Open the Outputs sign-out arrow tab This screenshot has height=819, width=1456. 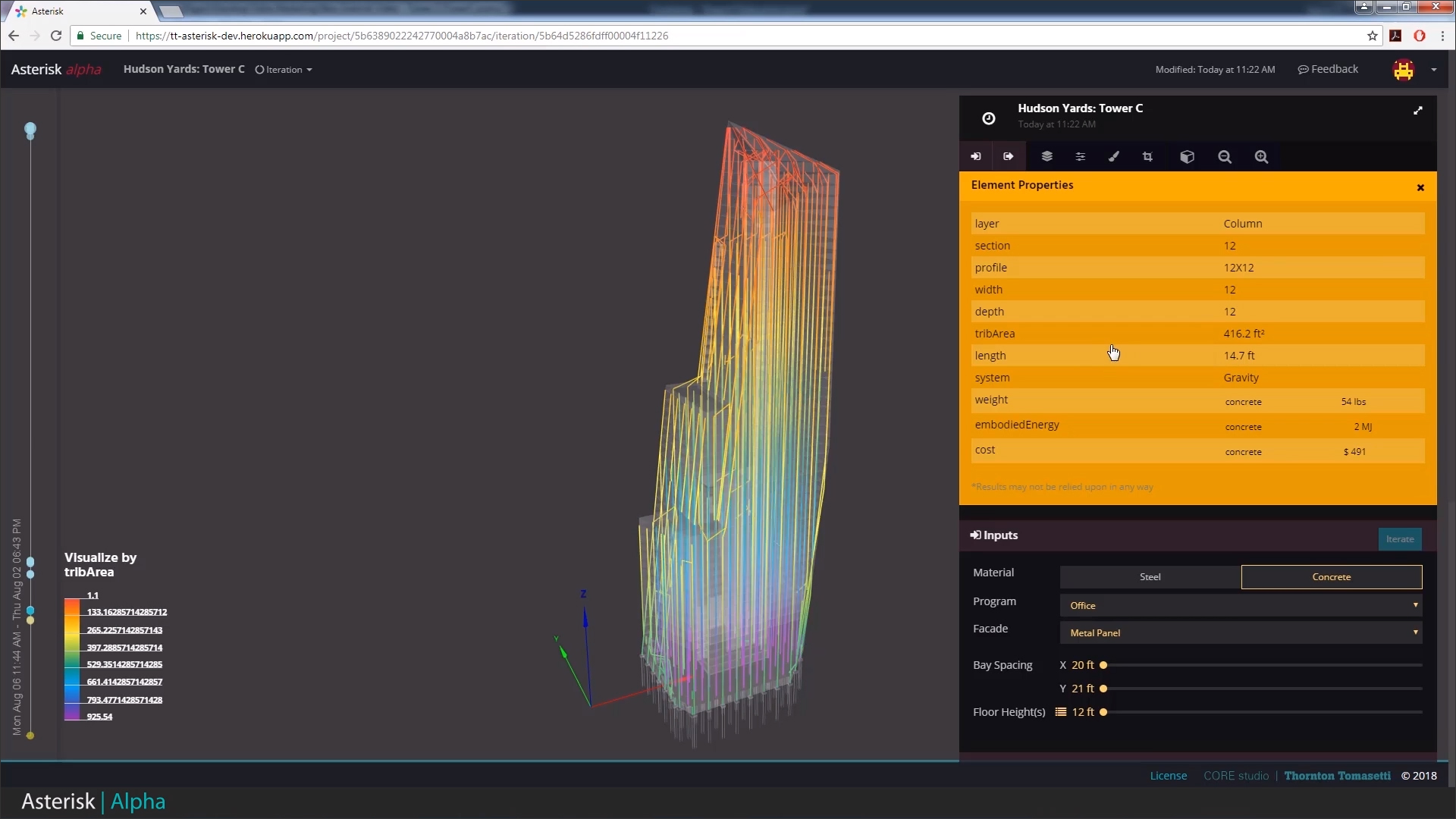click(x=1009, y=156)
